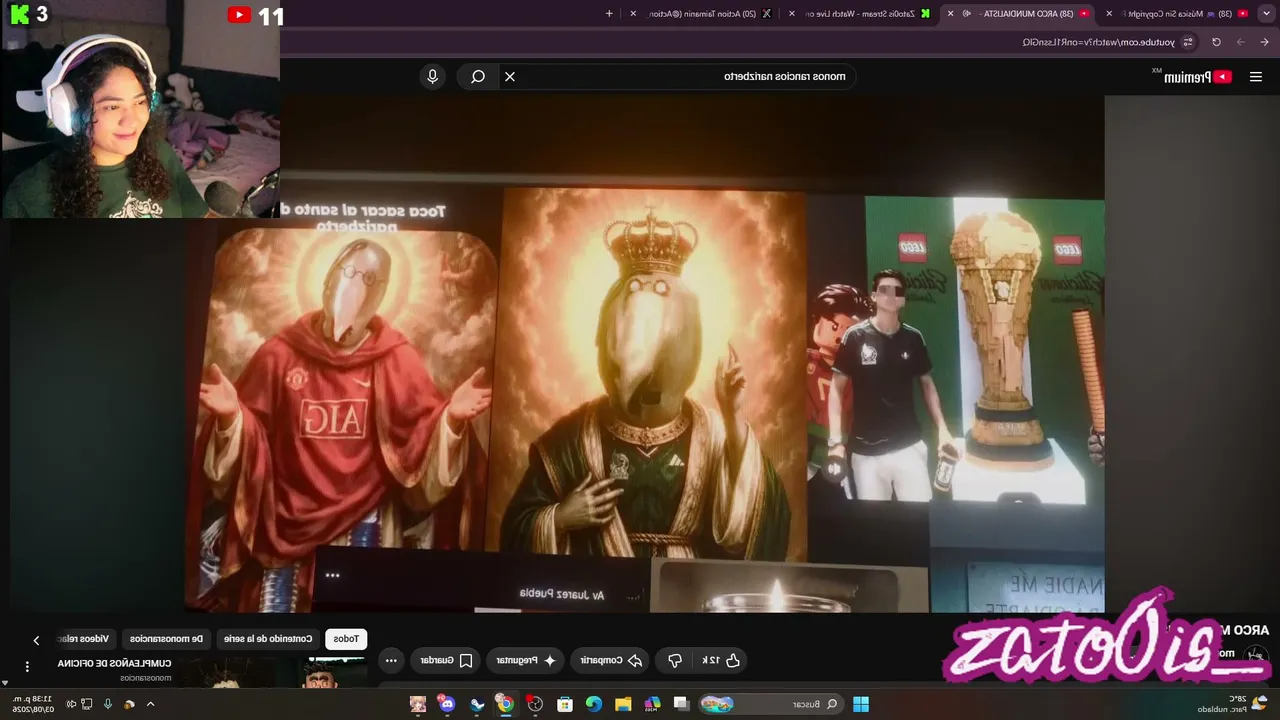
Task: Close the 'Zato0is Stream' tab
Action: (792, 13)
